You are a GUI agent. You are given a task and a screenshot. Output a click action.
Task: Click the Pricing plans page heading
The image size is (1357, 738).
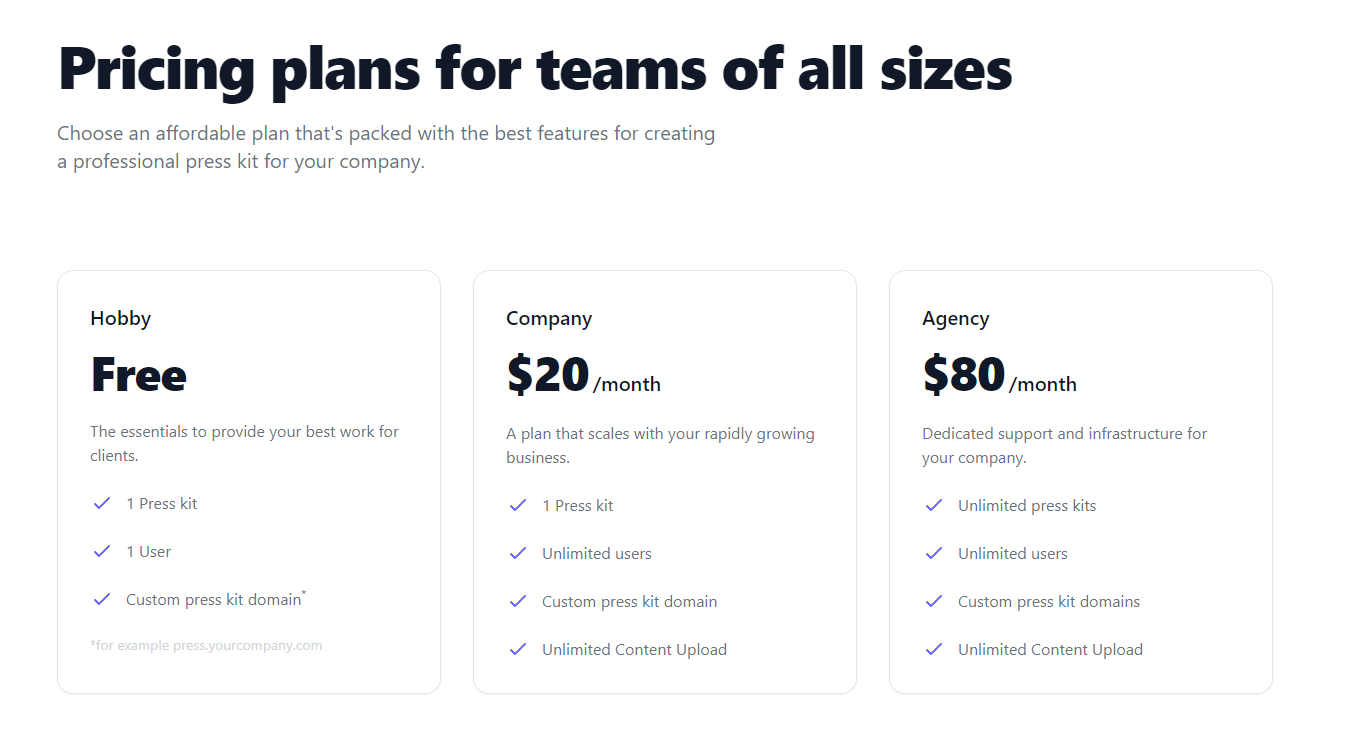coord(535,69)
